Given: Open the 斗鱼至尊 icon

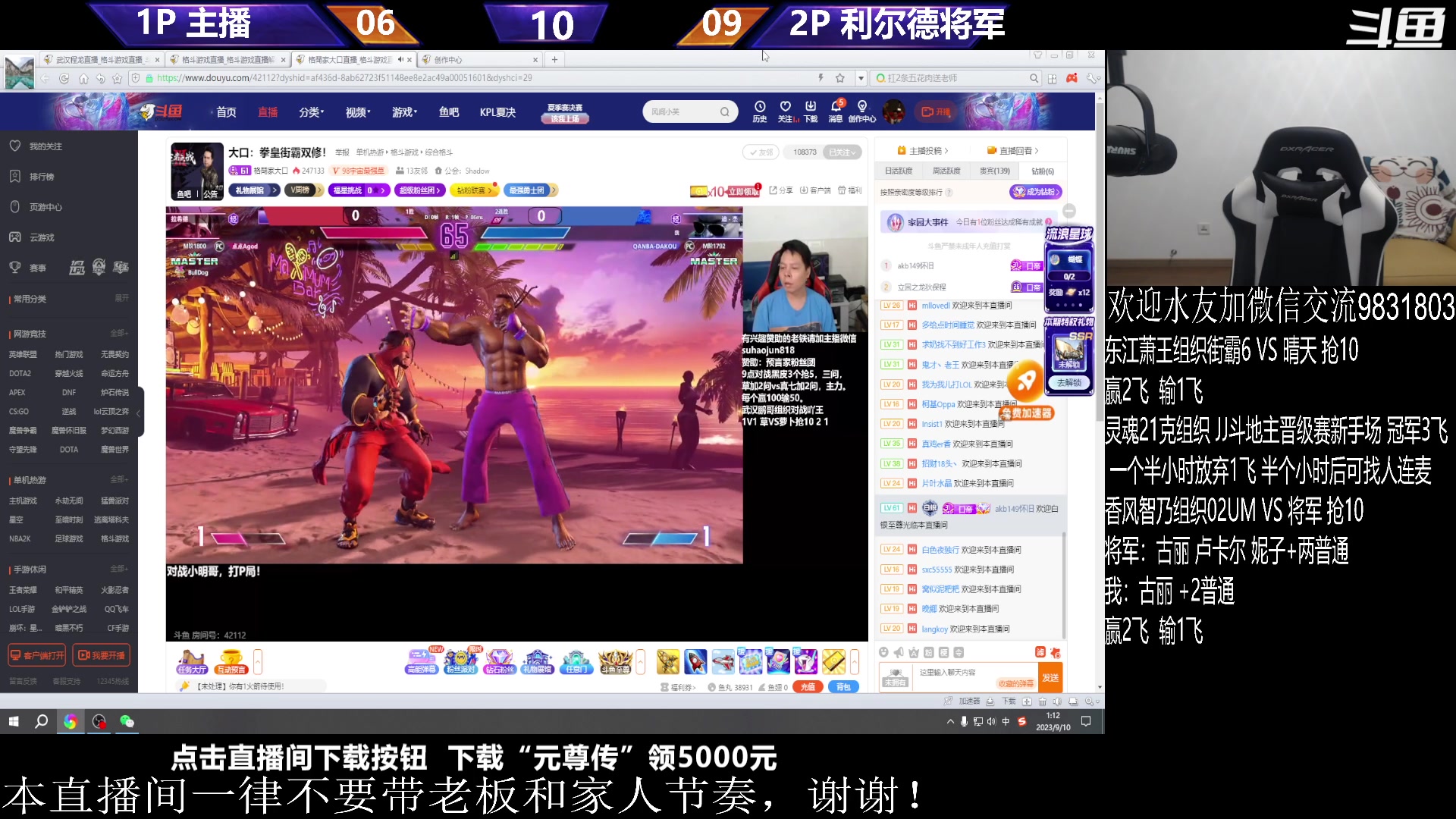Looking at the screenshot, I should (615, 661).
